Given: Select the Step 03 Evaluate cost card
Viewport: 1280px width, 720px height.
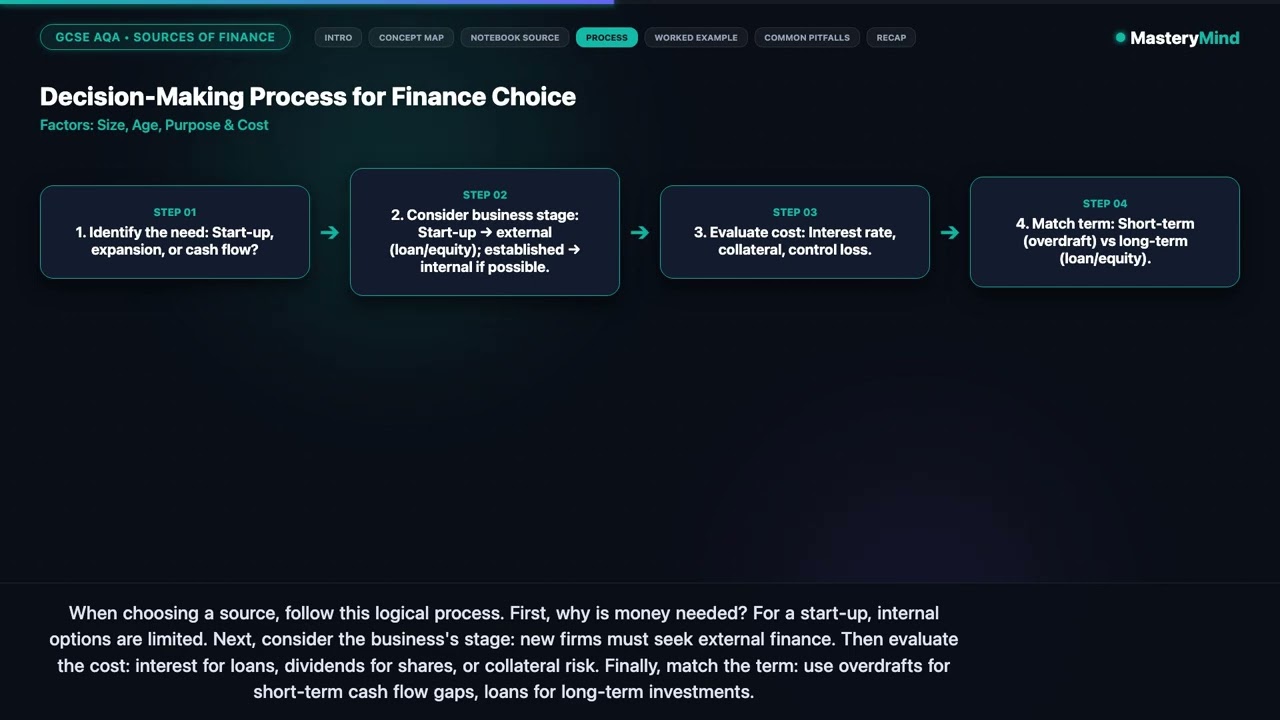Looking at the screenshot, I should pos(795,232).
